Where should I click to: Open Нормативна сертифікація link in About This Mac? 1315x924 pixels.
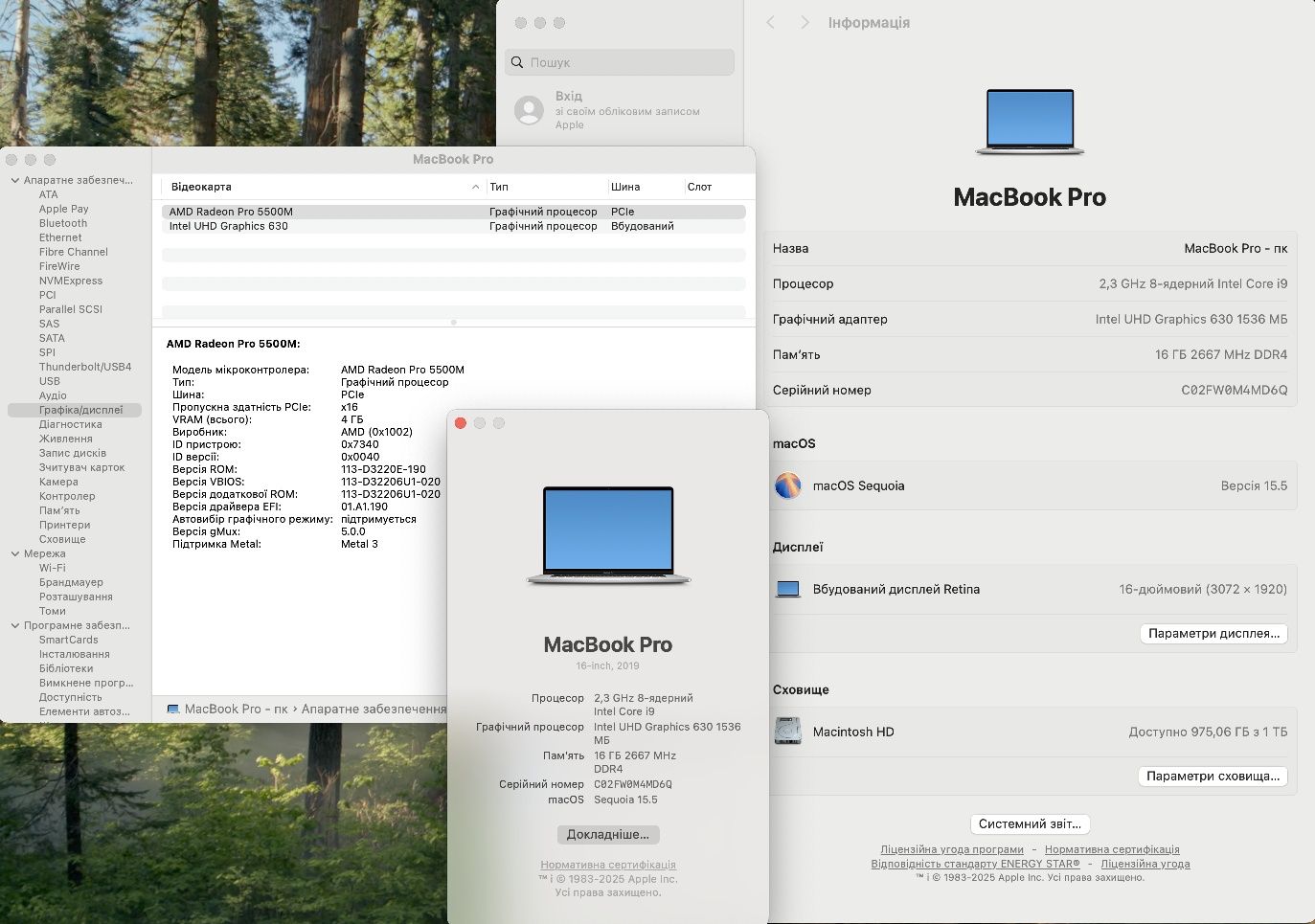(x=608, y=865)
